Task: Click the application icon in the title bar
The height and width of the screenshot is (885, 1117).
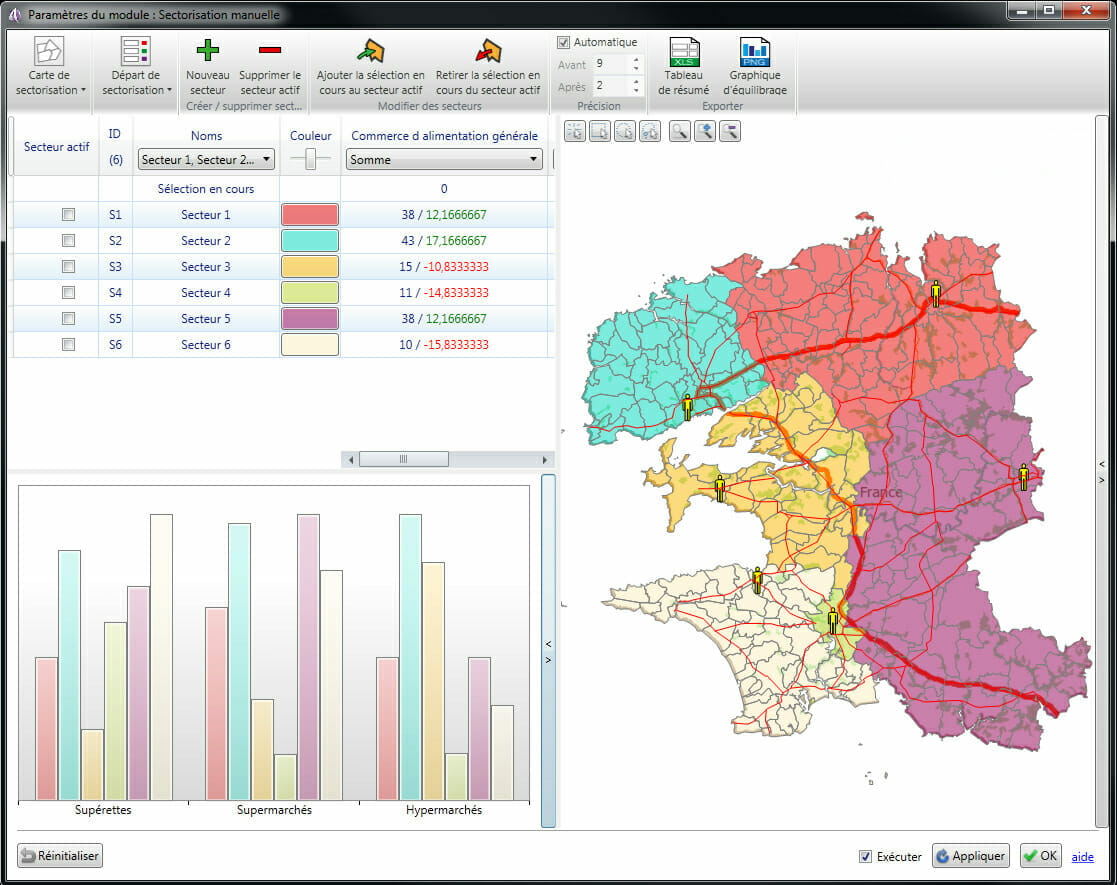Action: [14, 14]
